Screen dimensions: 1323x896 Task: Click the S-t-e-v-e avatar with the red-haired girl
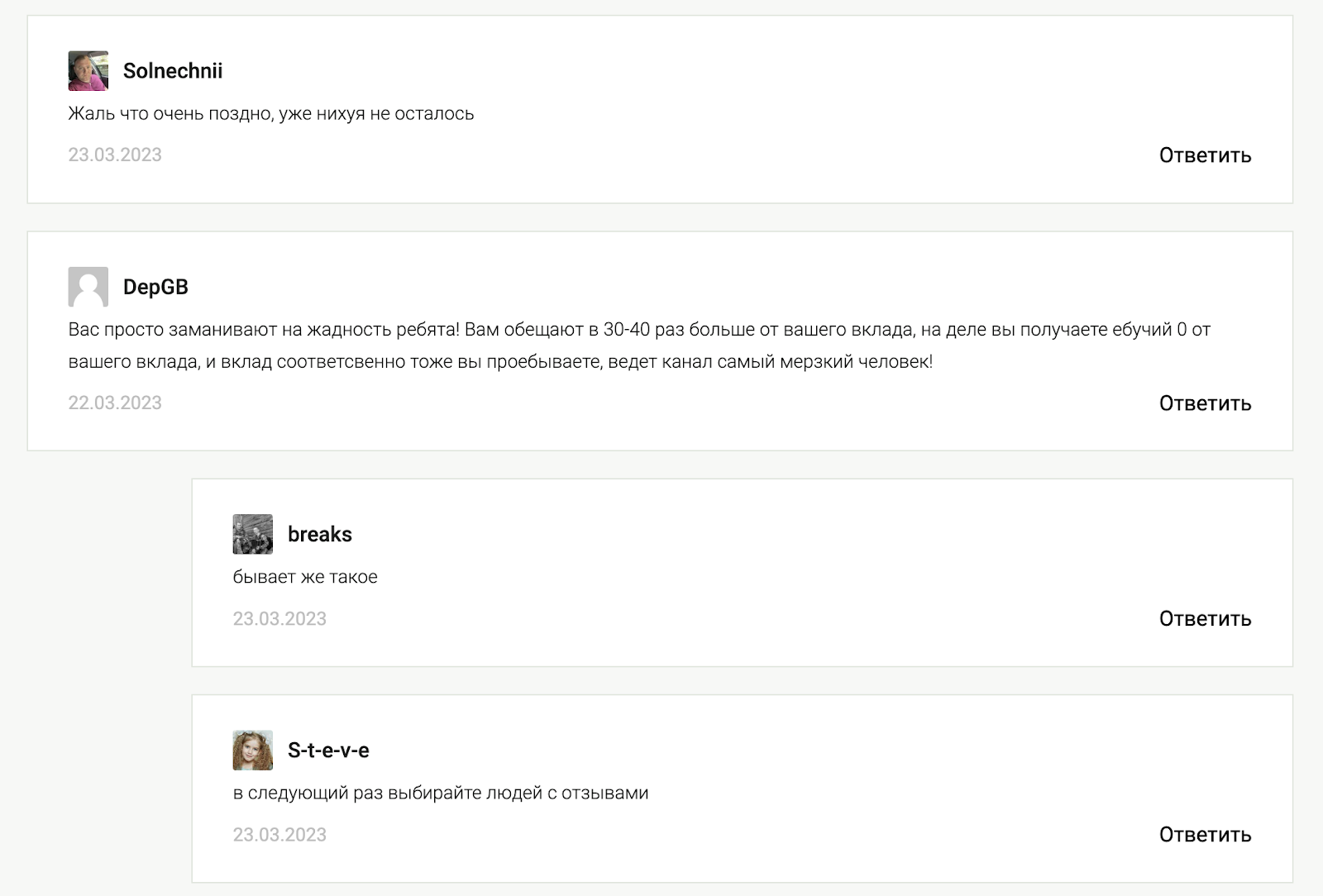click(x=252, y=750)
